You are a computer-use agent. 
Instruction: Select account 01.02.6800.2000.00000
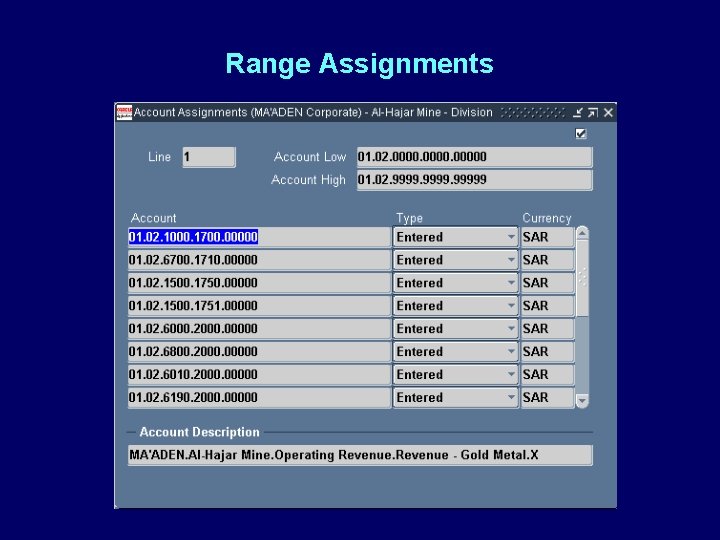click(x=259, y=352)
